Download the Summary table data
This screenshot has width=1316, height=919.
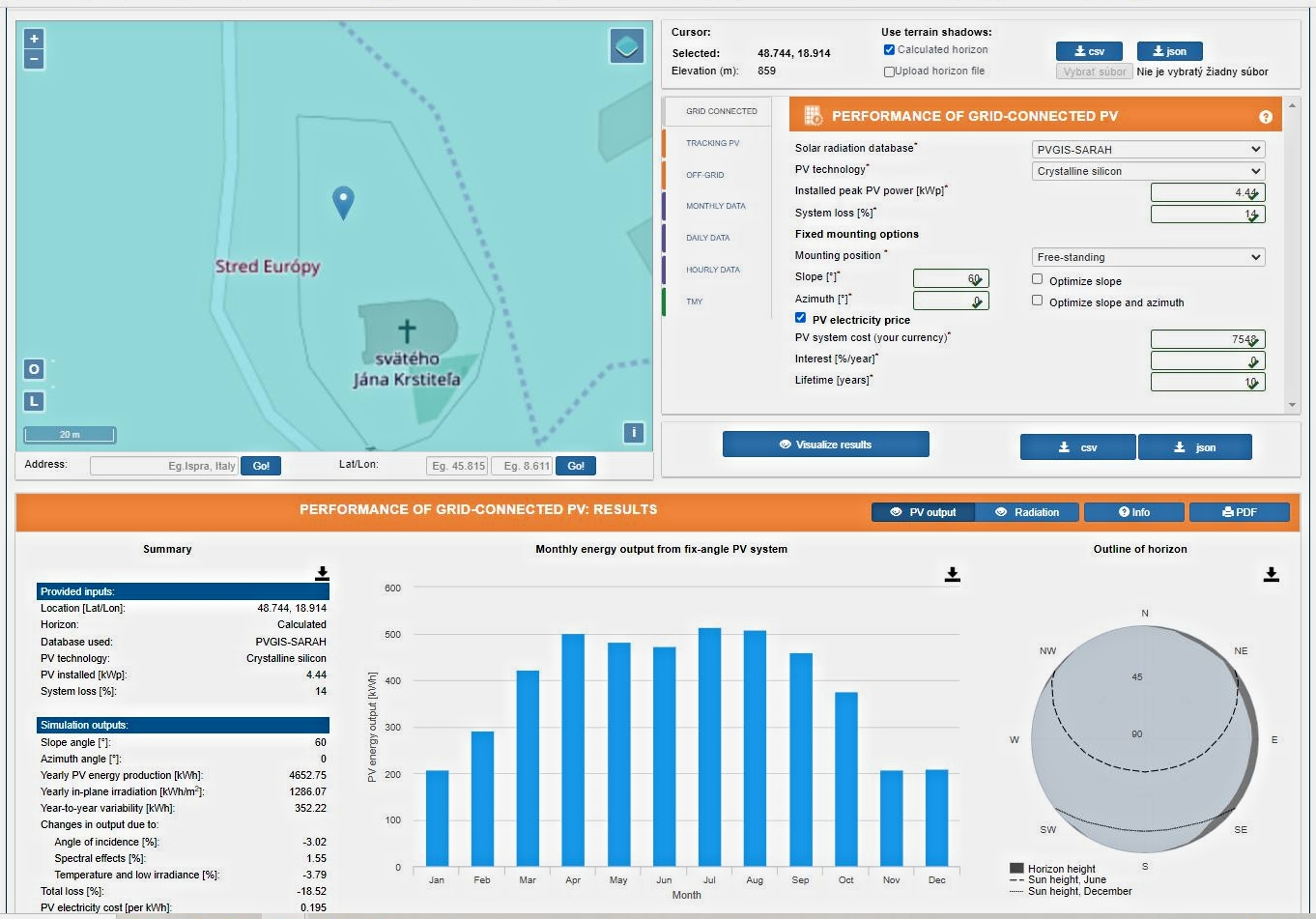(x=322, y=573)
